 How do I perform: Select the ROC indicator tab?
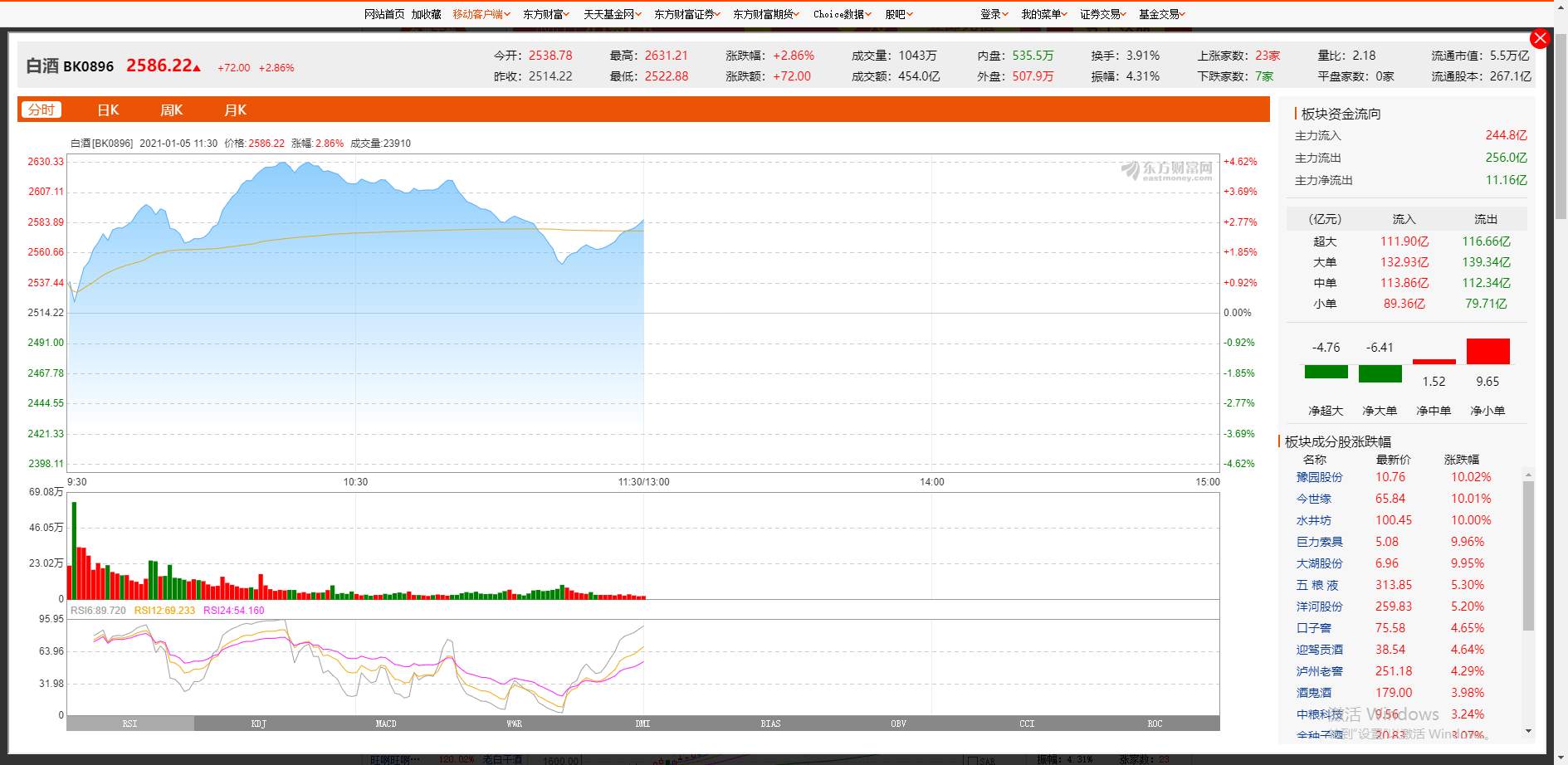[1155, 724]
